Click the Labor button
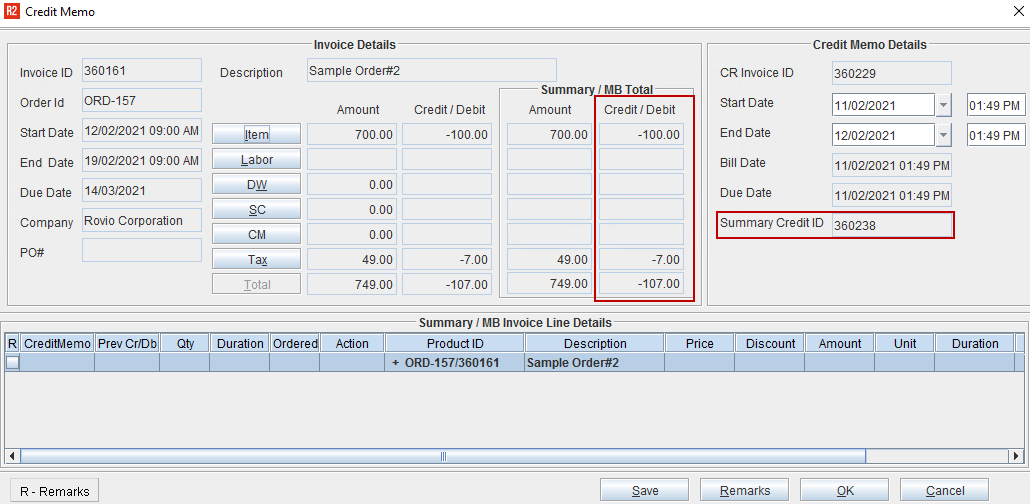The width and height of the screenshot is (1030, 504). click(256, 160)
